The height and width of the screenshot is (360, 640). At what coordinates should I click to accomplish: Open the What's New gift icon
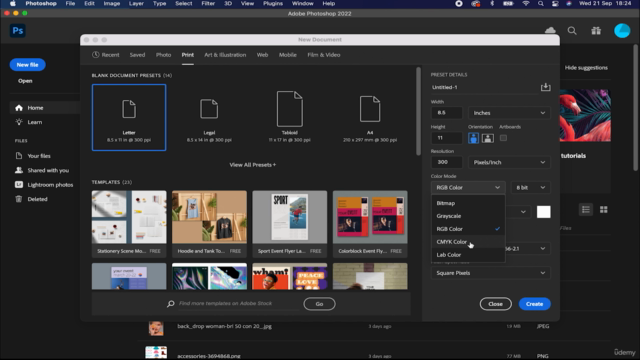pyautogui.click(x=596, y=31)
